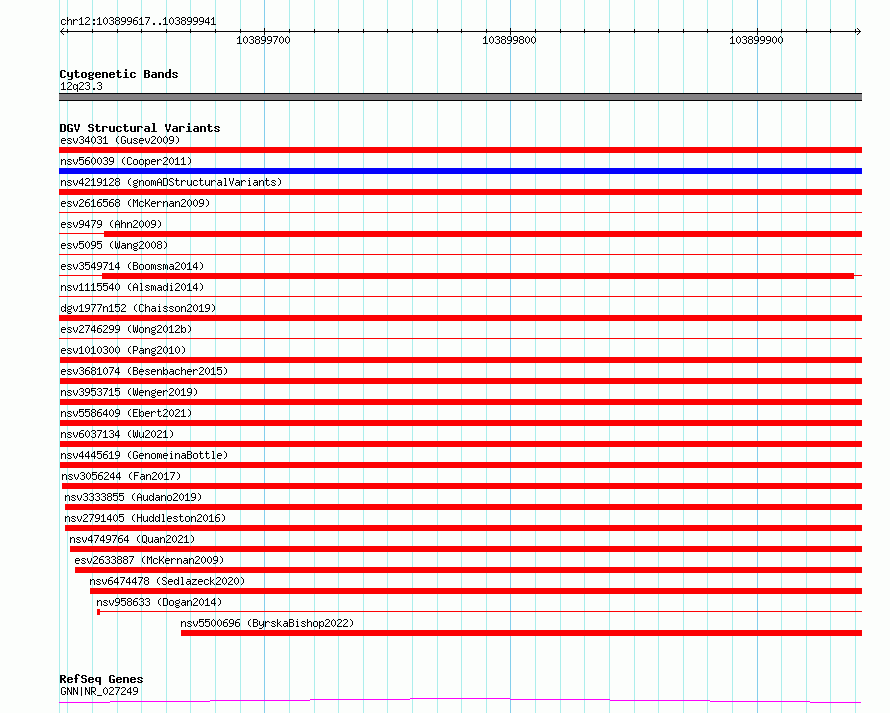Click the red bar under nsv5500696 (ByrskaBishop2022)

coord(522,633)
